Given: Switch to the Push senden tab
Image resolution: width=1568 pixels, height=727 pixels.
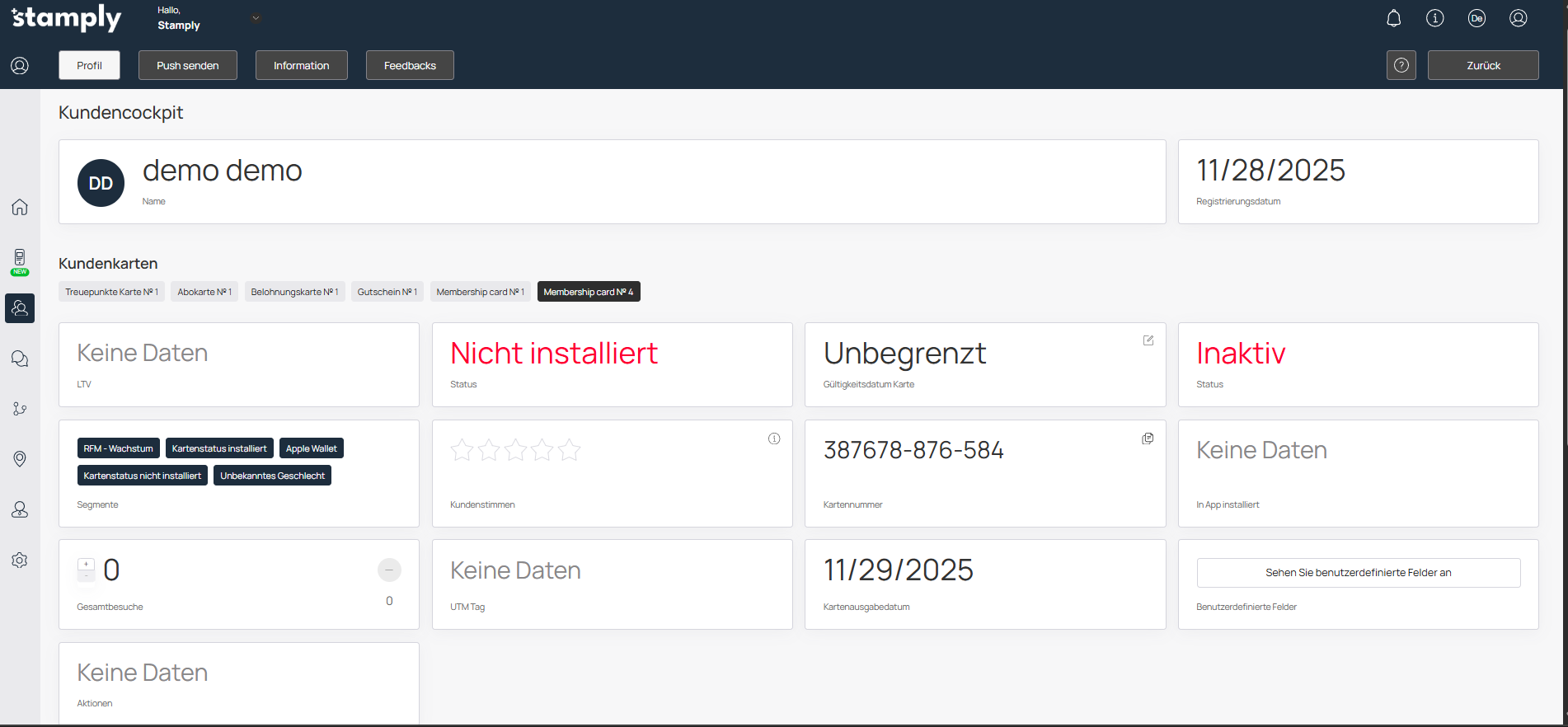Looking at the screenshot, I should pyautogui.click(x=188, y=65).
